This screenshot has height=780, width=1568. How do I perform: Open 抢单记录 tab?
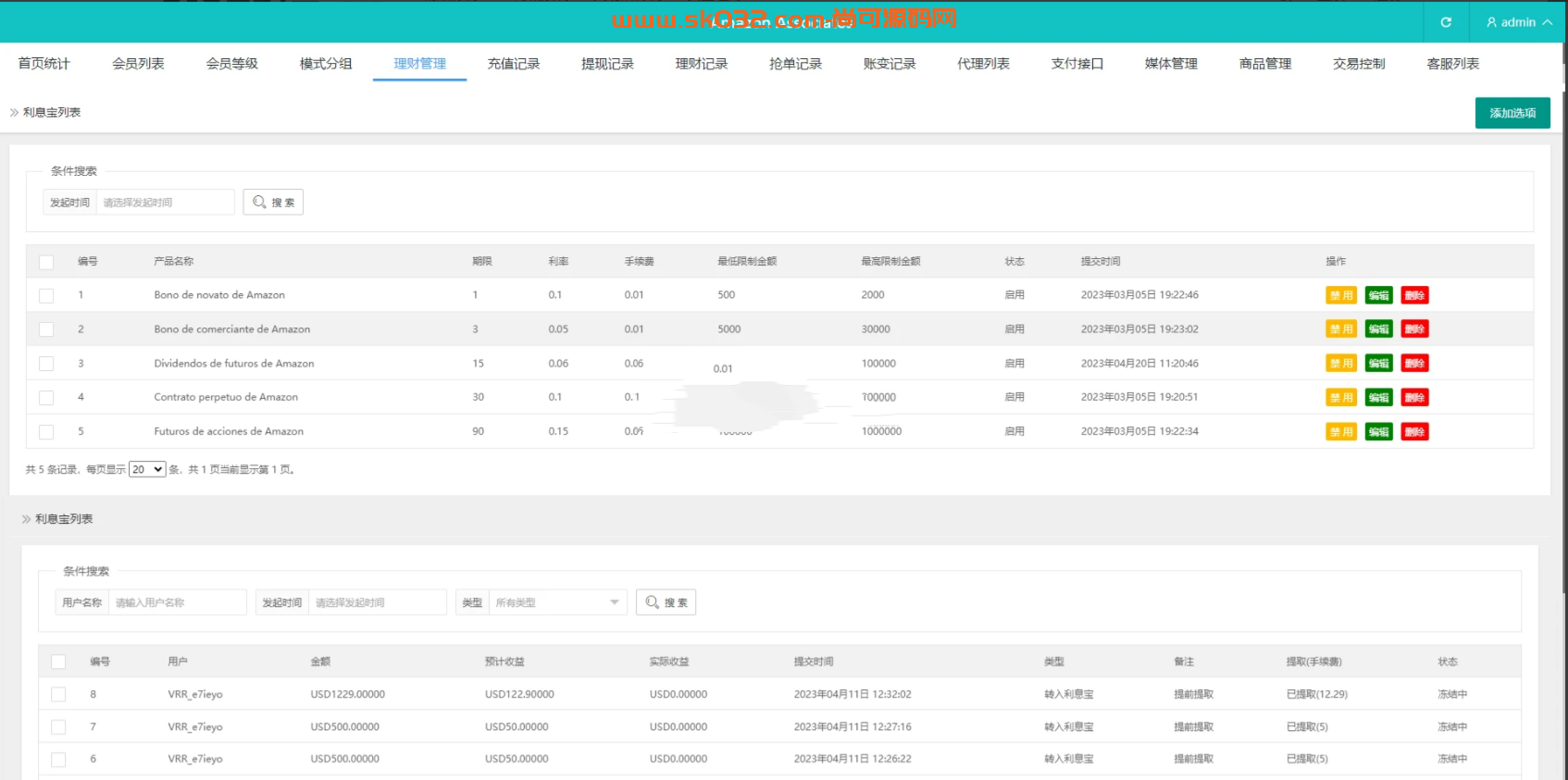pos(795,63)
